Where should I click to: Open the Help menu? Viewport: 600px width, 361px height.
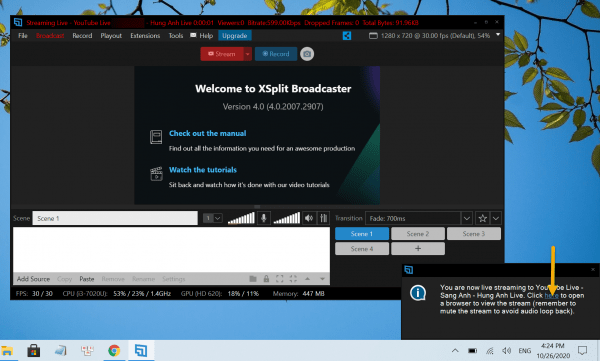206,36
